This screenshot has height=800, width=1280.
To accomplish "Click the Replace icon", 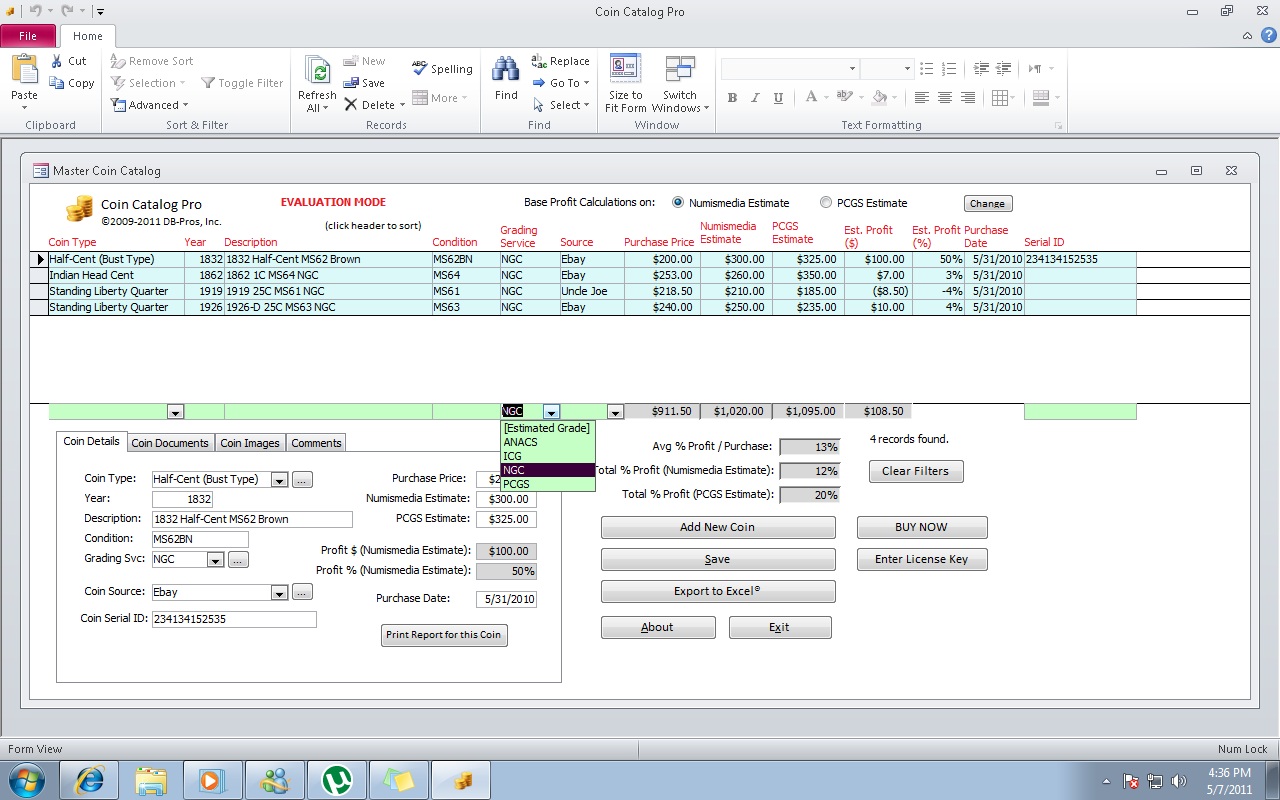I will pos(541,60).
